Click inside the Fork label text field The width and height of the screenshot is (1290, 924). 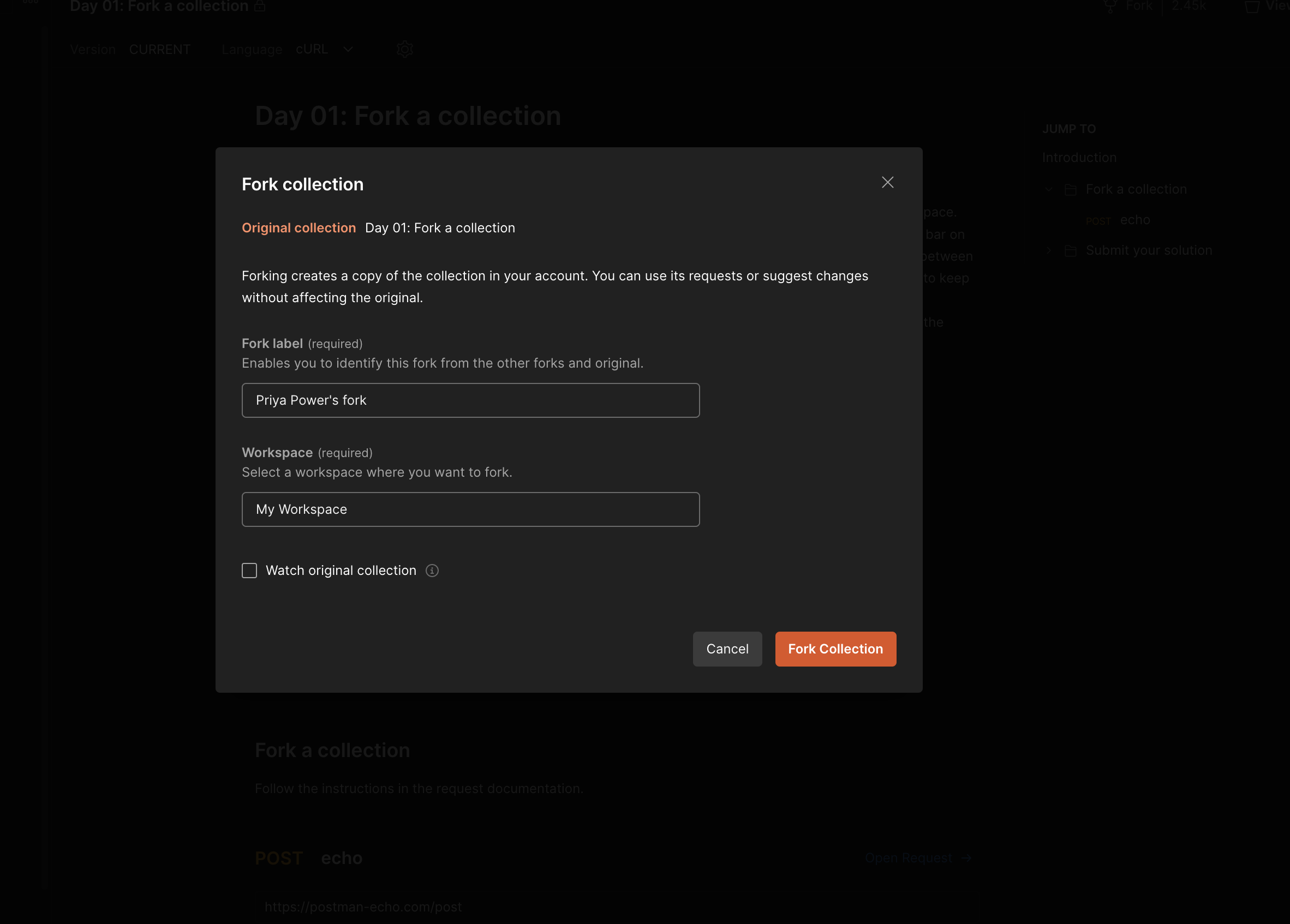[x=470, y=400]
